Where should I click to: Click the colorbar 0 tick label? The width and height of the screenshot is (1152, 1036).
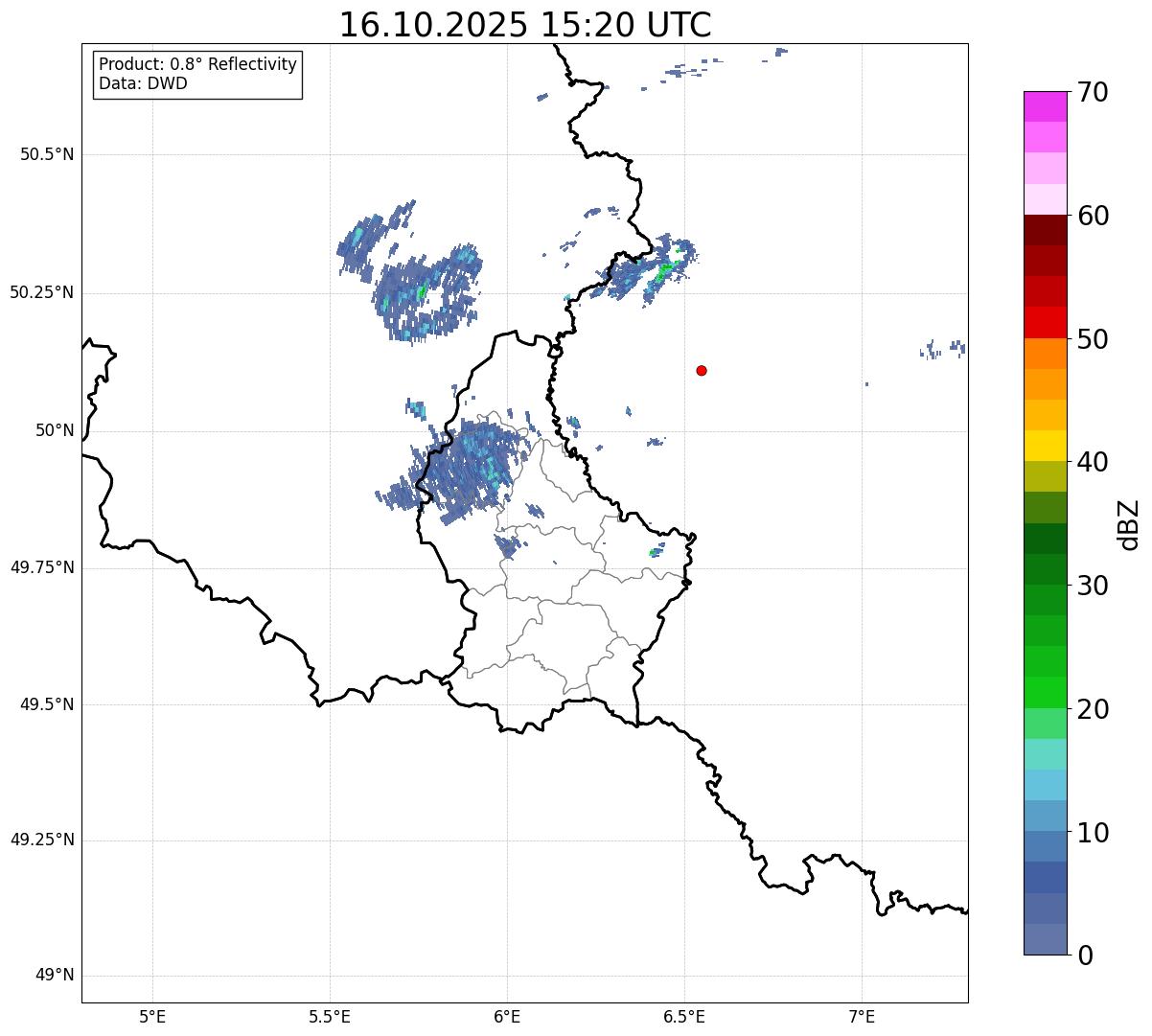1085,955
